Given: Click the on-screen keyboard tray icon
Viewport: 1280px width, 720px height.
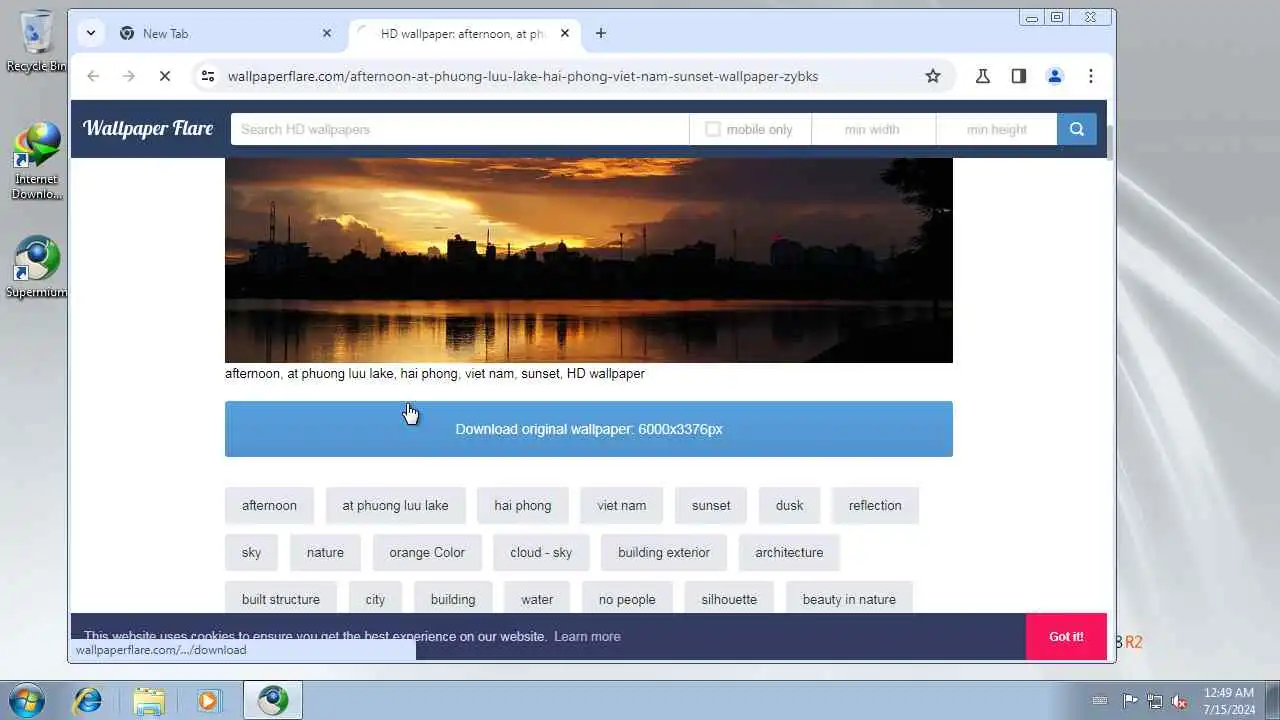Looking at the screenshot, I should click(x=1100, y=701).
